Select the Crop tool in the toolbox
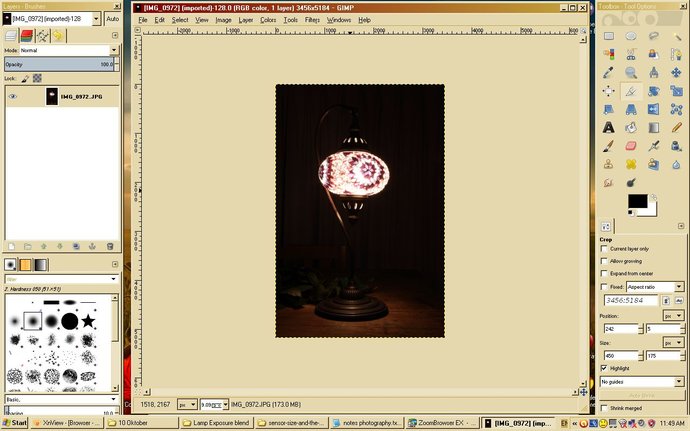Viewport: 690px width, 431px height. (x=631, y=91)
